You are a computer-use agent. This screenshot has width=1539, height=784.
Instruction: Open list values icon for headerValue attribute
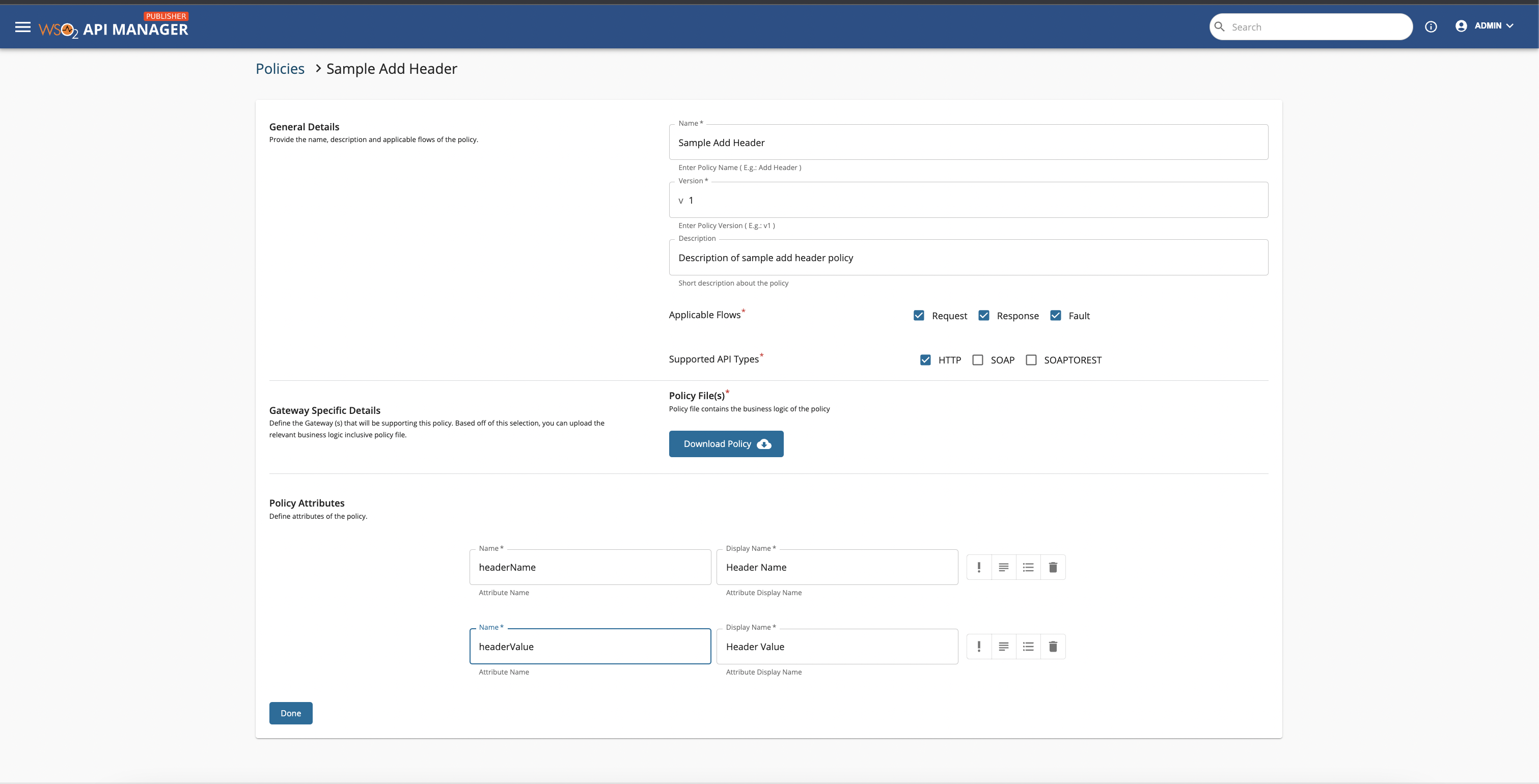click(x=1028, y=647)
